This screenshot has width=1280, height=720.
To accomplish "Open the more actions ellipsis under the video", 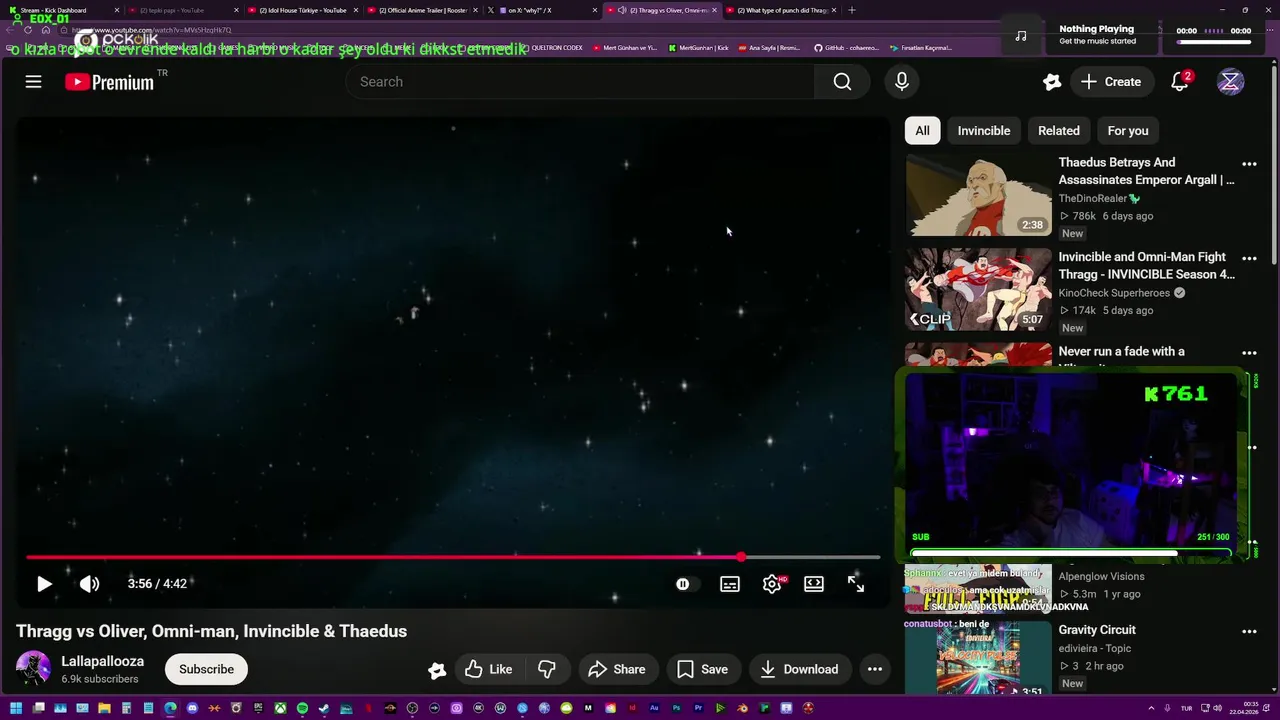I will pos(875,669).
